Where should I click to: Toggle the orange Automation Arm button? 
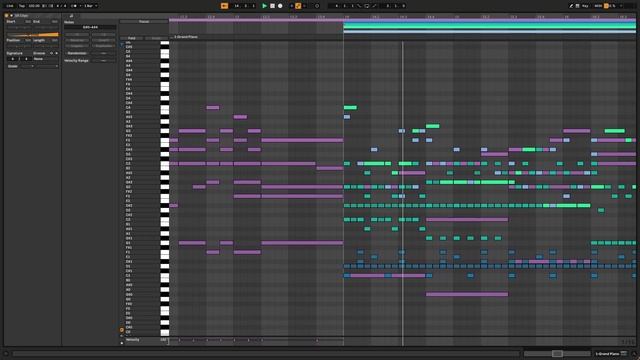[298, 6]
